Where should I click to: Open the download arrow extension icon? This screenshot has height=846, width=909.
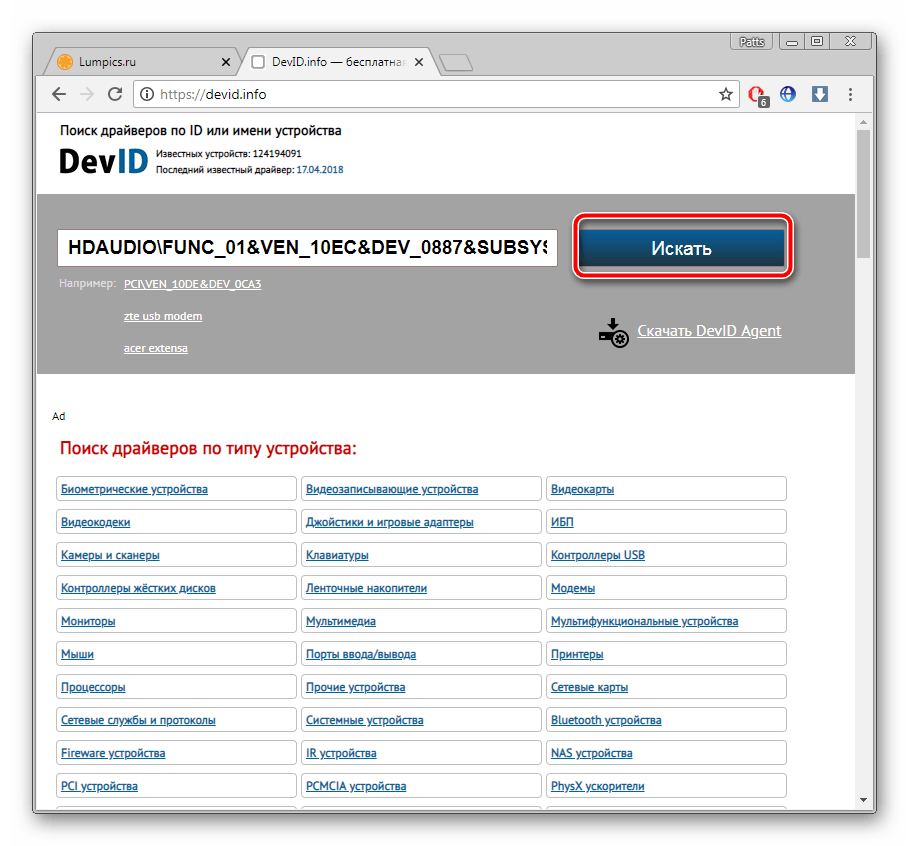[819, 94]
